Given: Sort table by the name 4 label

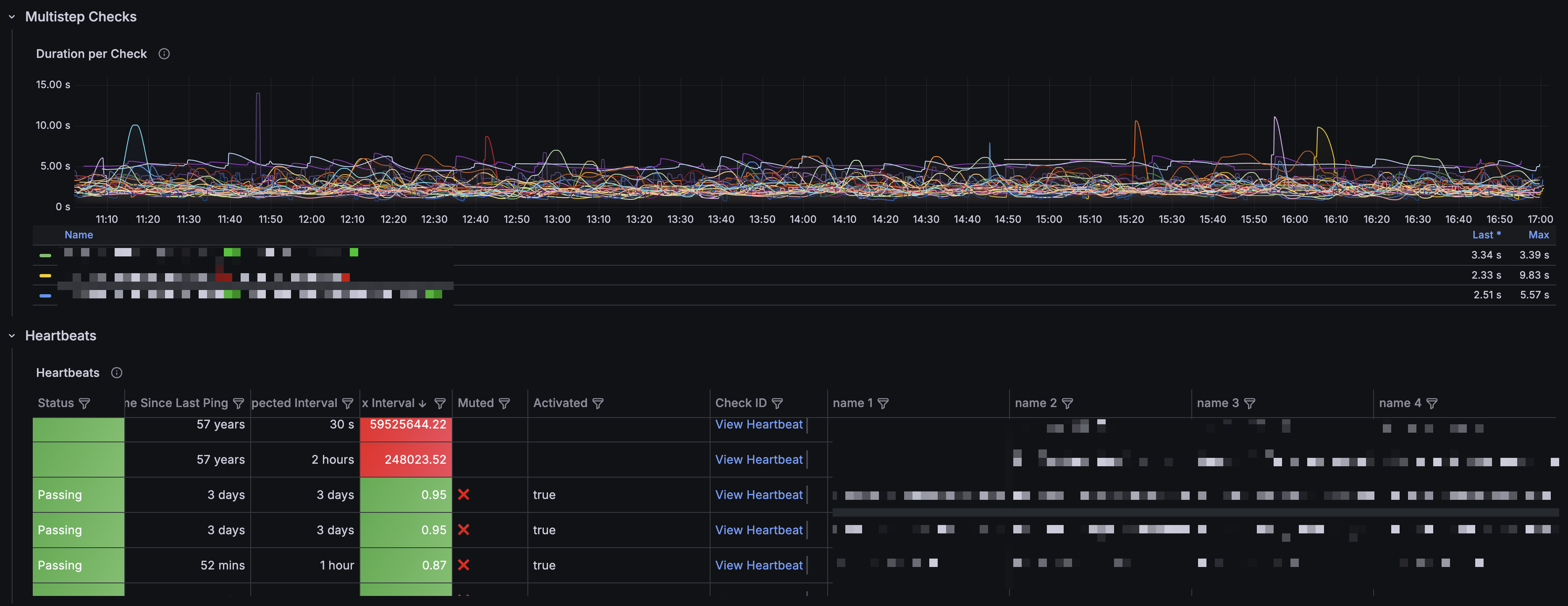Looking at the screenshot, I should [x=1400, y=403].
